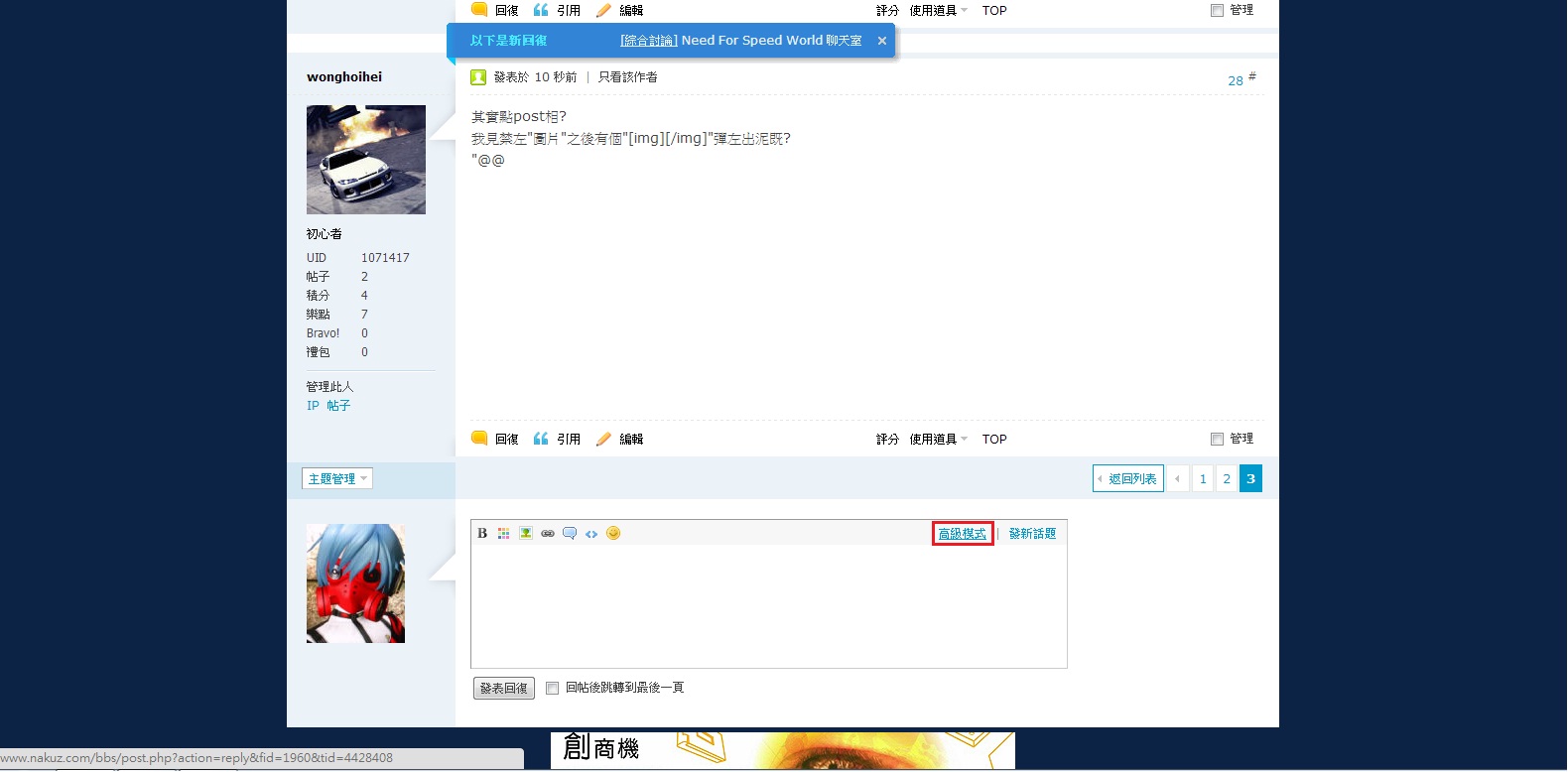Go to page 2 in pagination
1568x772 pixels.
pos(1227,479)
